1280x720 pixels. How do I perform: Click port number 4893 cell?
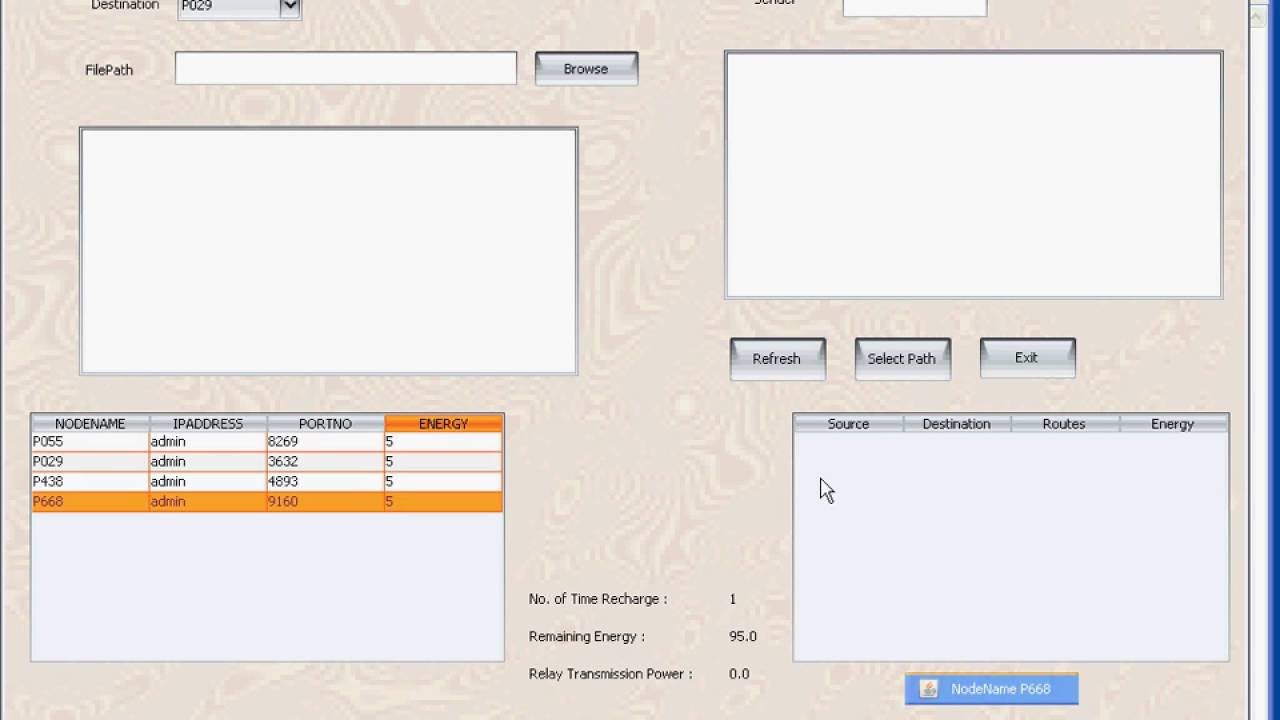pyautogui.click(x=325, y=482)
